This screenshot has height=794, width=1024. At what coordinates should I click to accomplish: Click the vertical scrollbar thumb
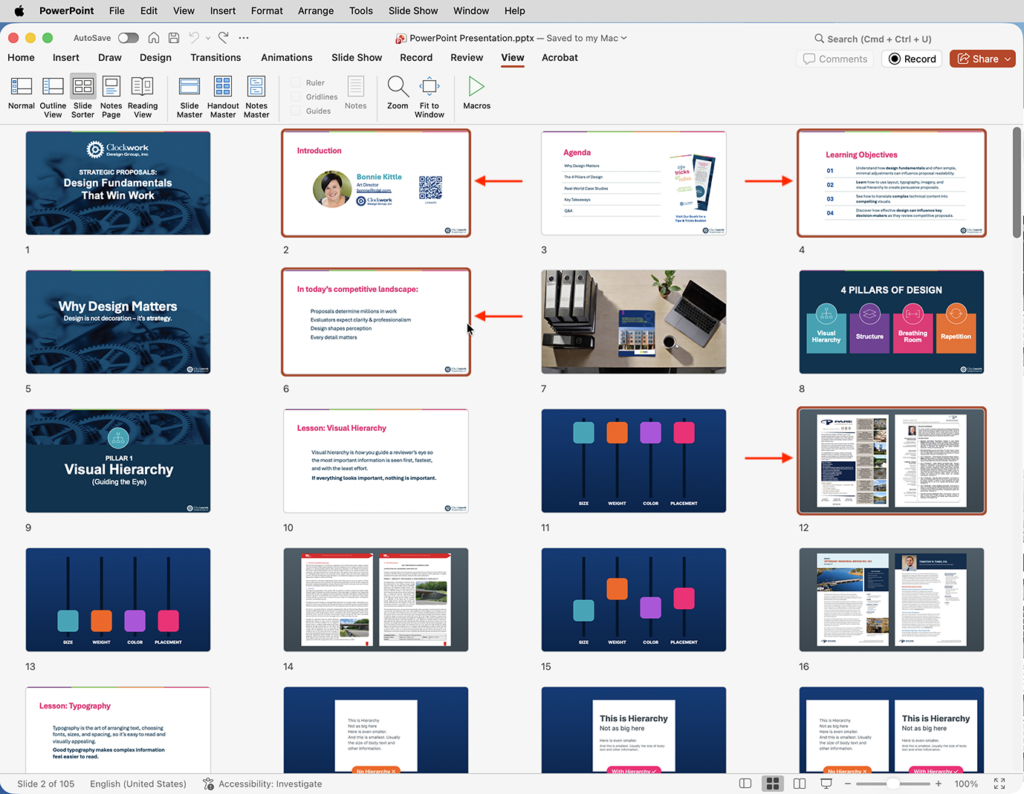(x=1017, y=182)
